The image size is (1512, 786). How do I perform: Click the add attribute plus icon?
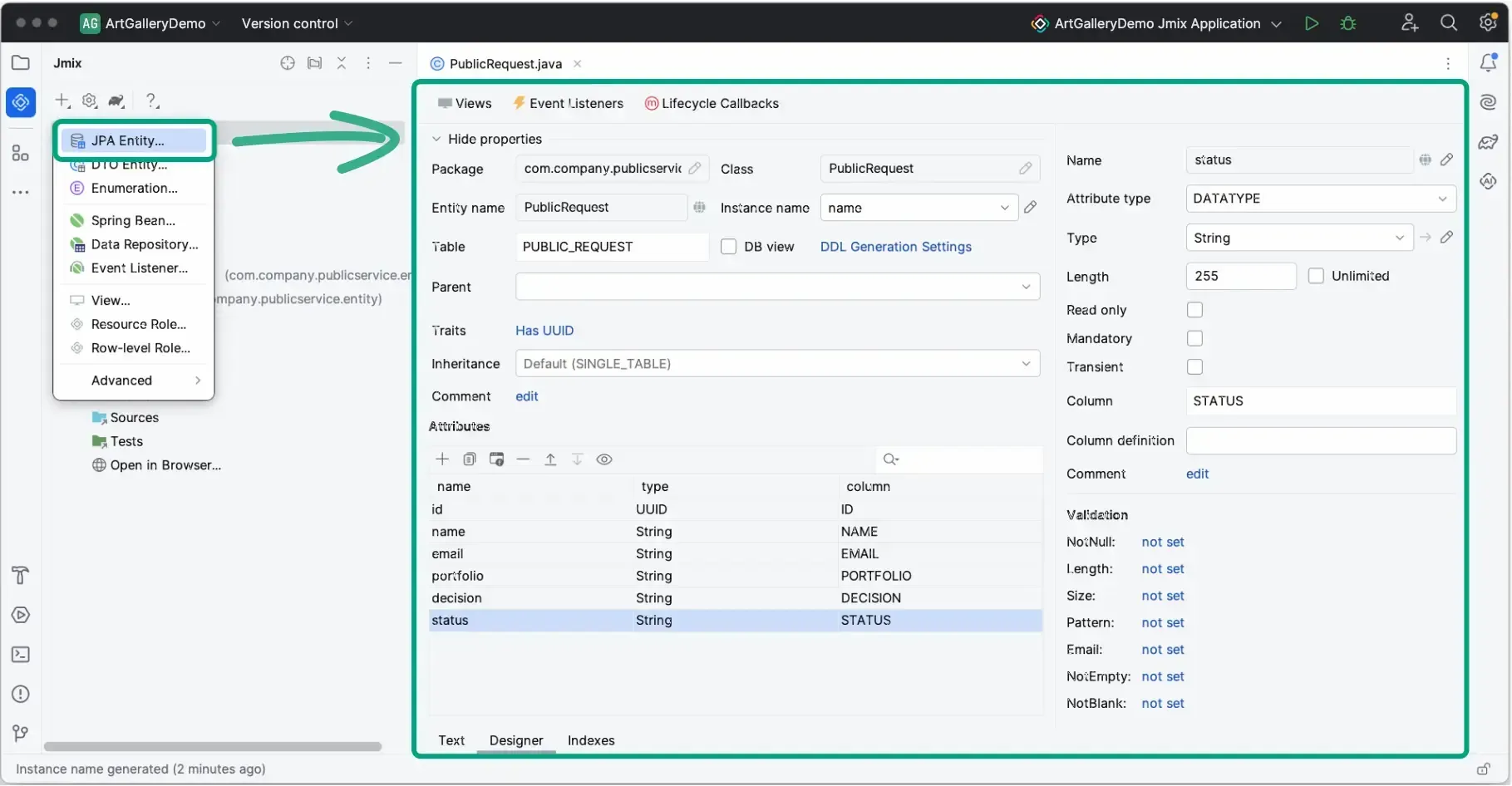point(442,459)
